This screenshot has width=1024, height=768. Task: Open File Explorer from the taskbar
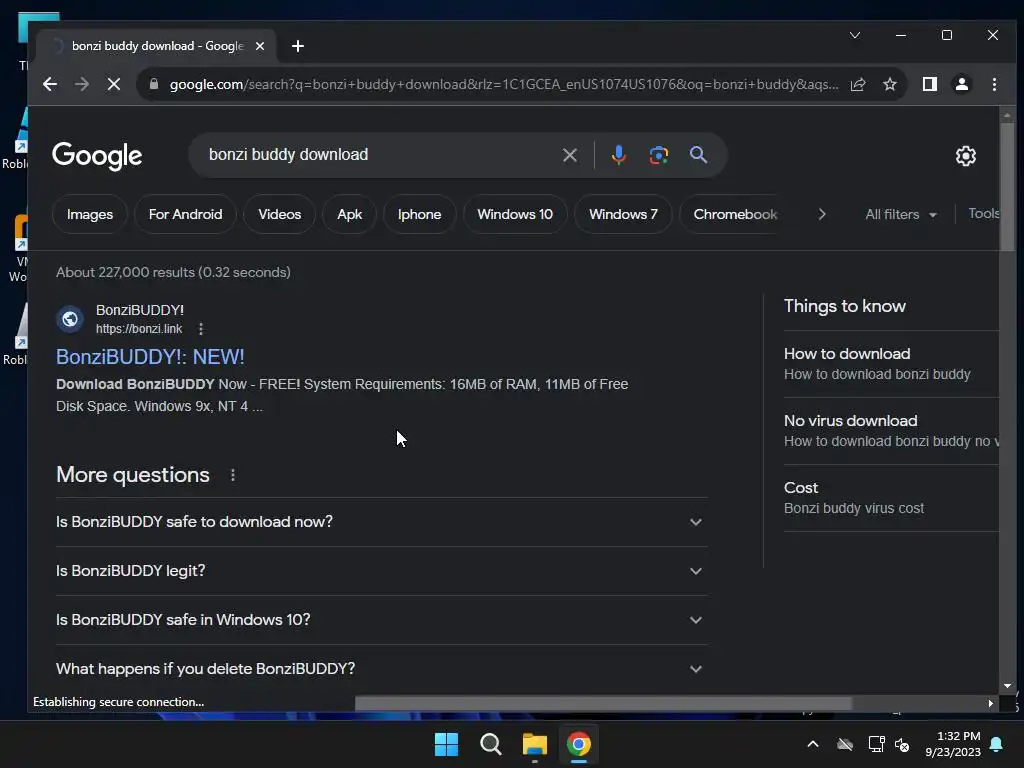coord(535,744)
